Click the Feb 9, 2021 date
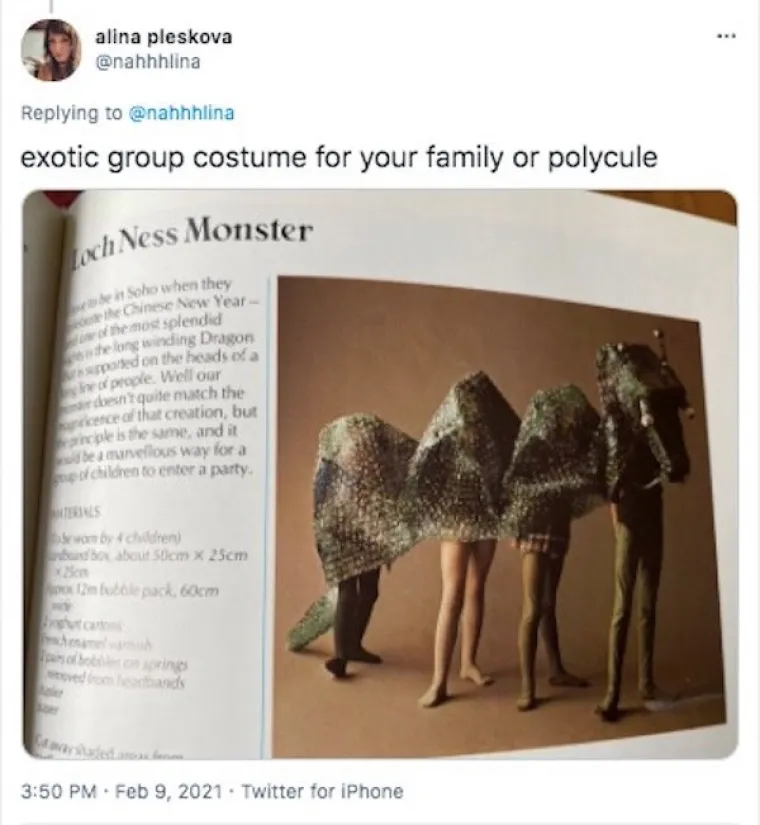Screen dimensions: 760x825 pos(168,791)
